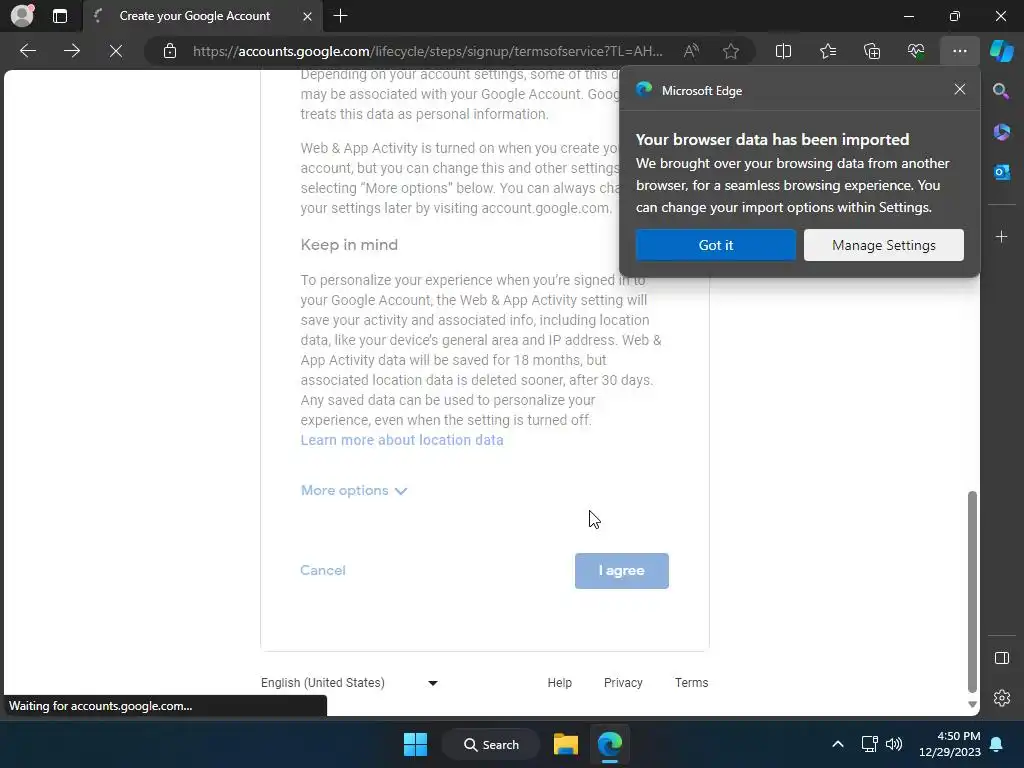The width and height of the screenshot is (1024, 768).
Task: Cancel Google account creation
Action: click(323, 570)
